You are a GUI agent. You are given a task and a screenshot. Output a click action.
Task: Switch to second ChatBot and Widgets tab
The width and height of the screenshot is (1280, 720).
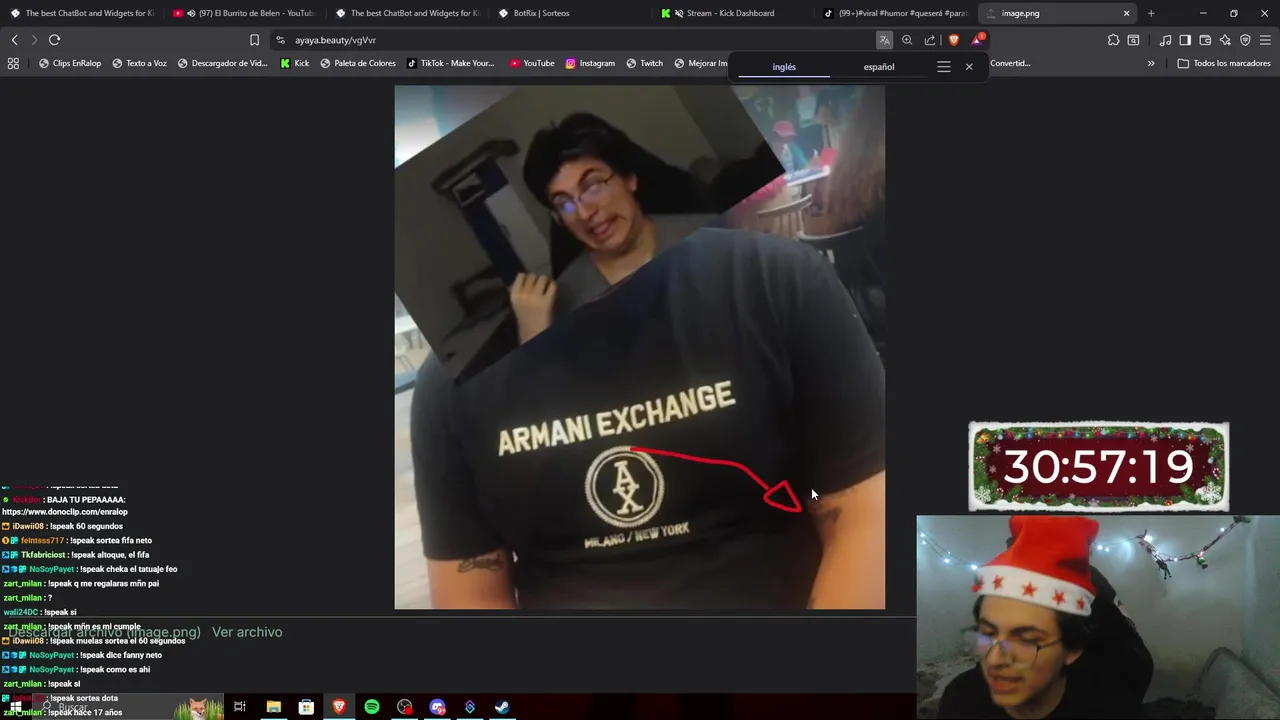click(x=406, y=13)
